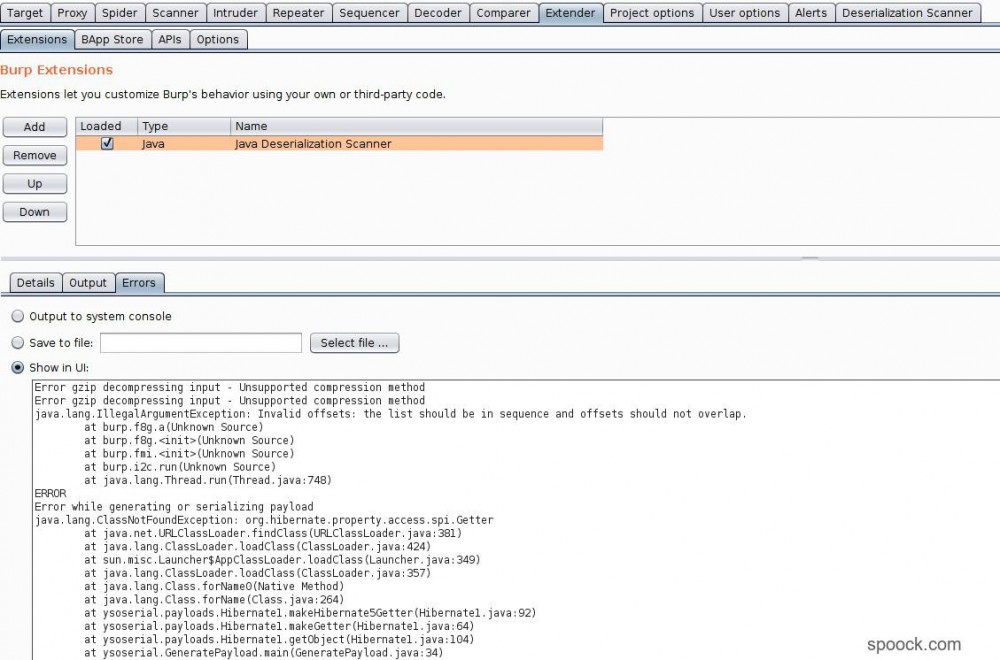Switch to the APIs sub-tab

coord(170,40)
